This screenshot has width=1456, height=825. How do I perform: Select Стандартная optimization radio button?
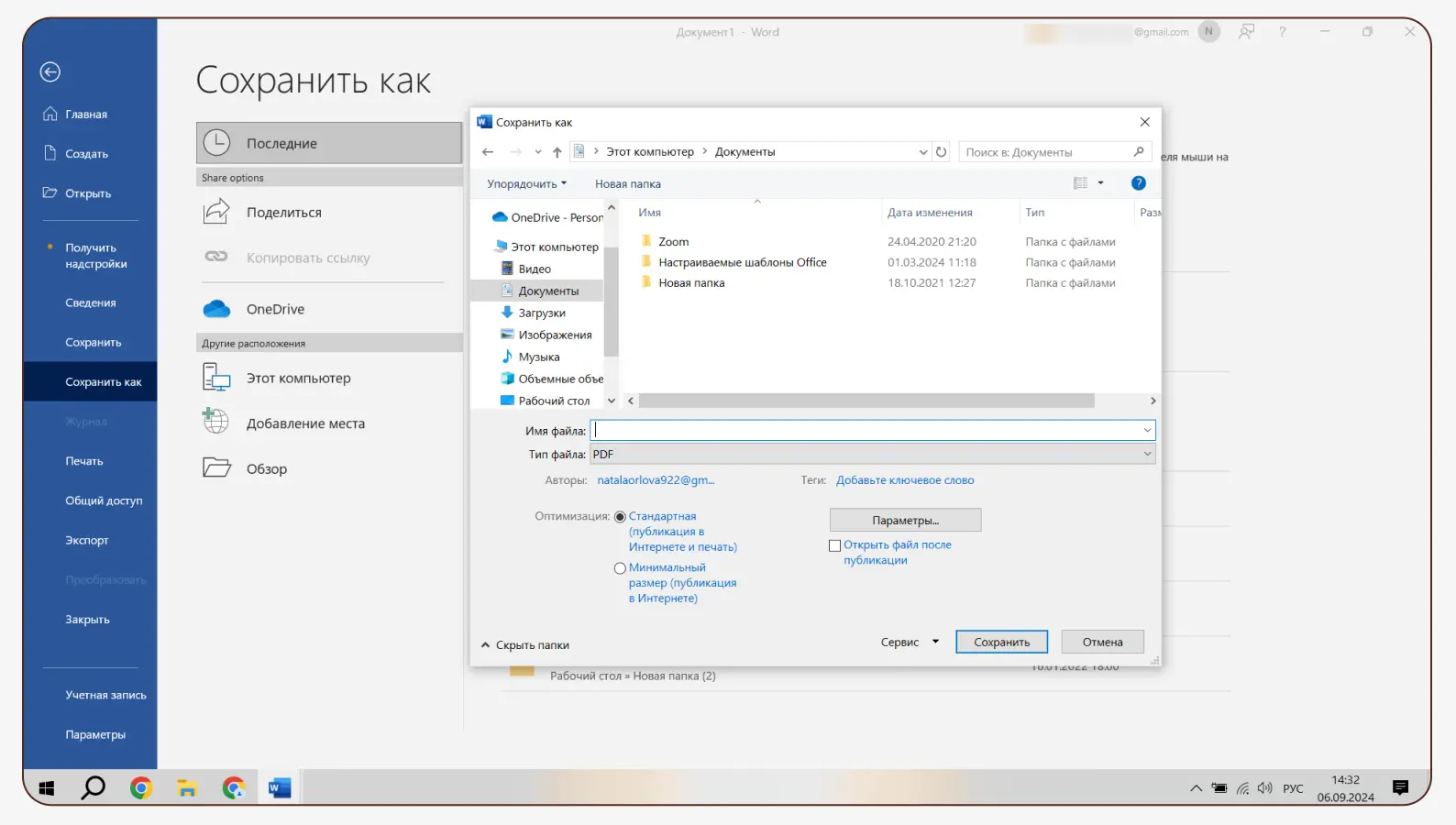[620, 517]
